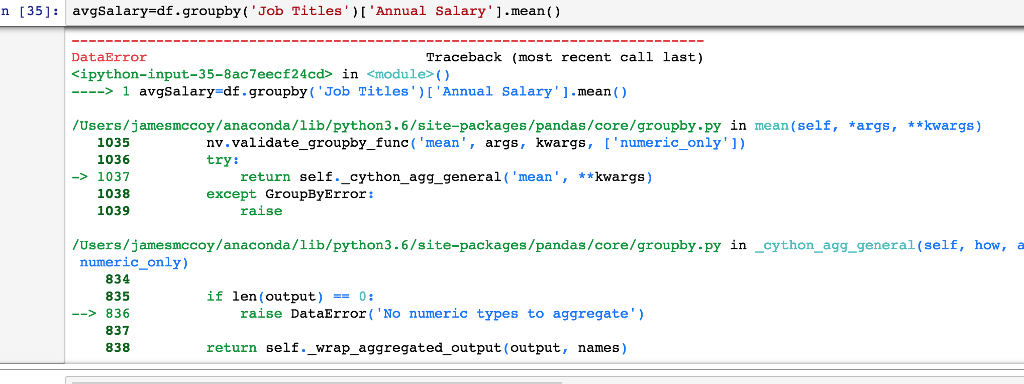The image size is (1024, 384).
Task: Click the arrow line 1 avgSalary traceback statement
Action: (349, 91)
